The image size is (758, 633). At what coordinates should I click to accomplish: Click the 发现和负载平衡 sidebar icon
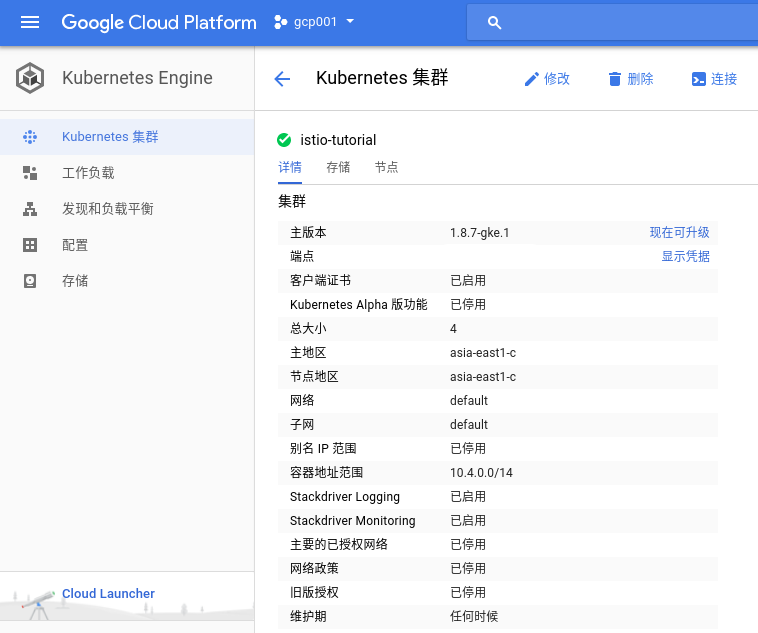coord(30,209)
